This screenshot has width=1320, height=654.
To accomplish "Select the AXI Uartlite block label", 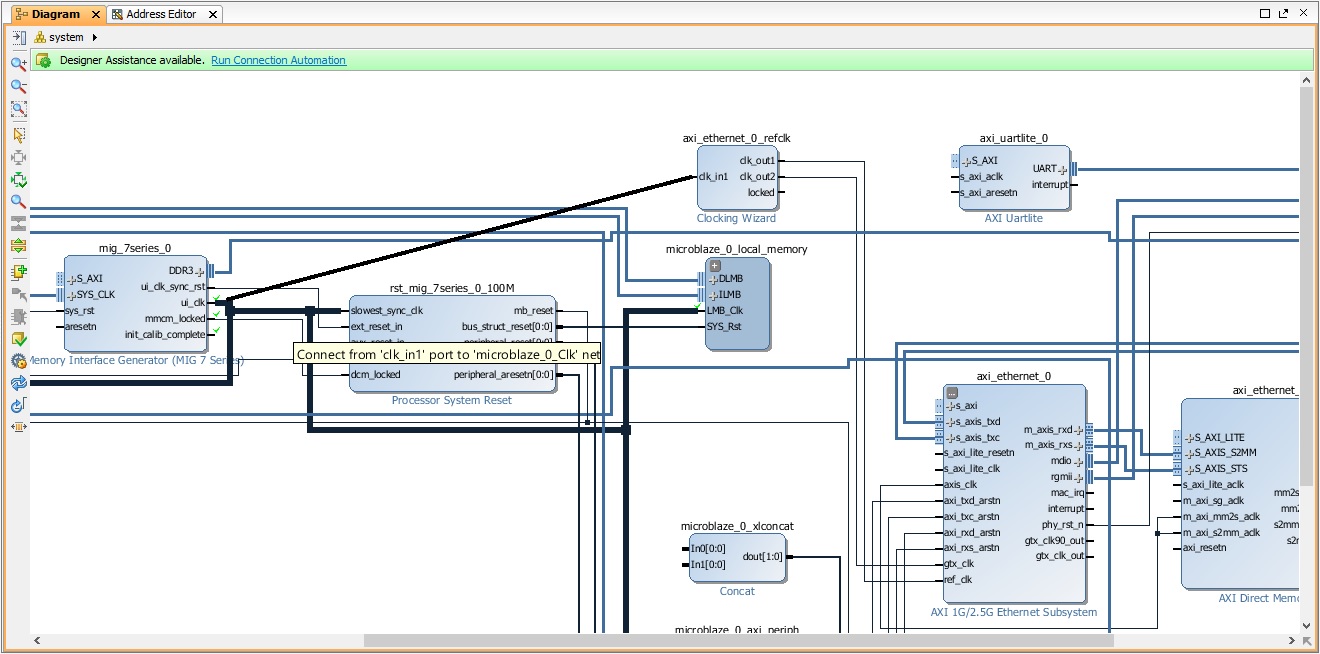I will coord(1014,218).
